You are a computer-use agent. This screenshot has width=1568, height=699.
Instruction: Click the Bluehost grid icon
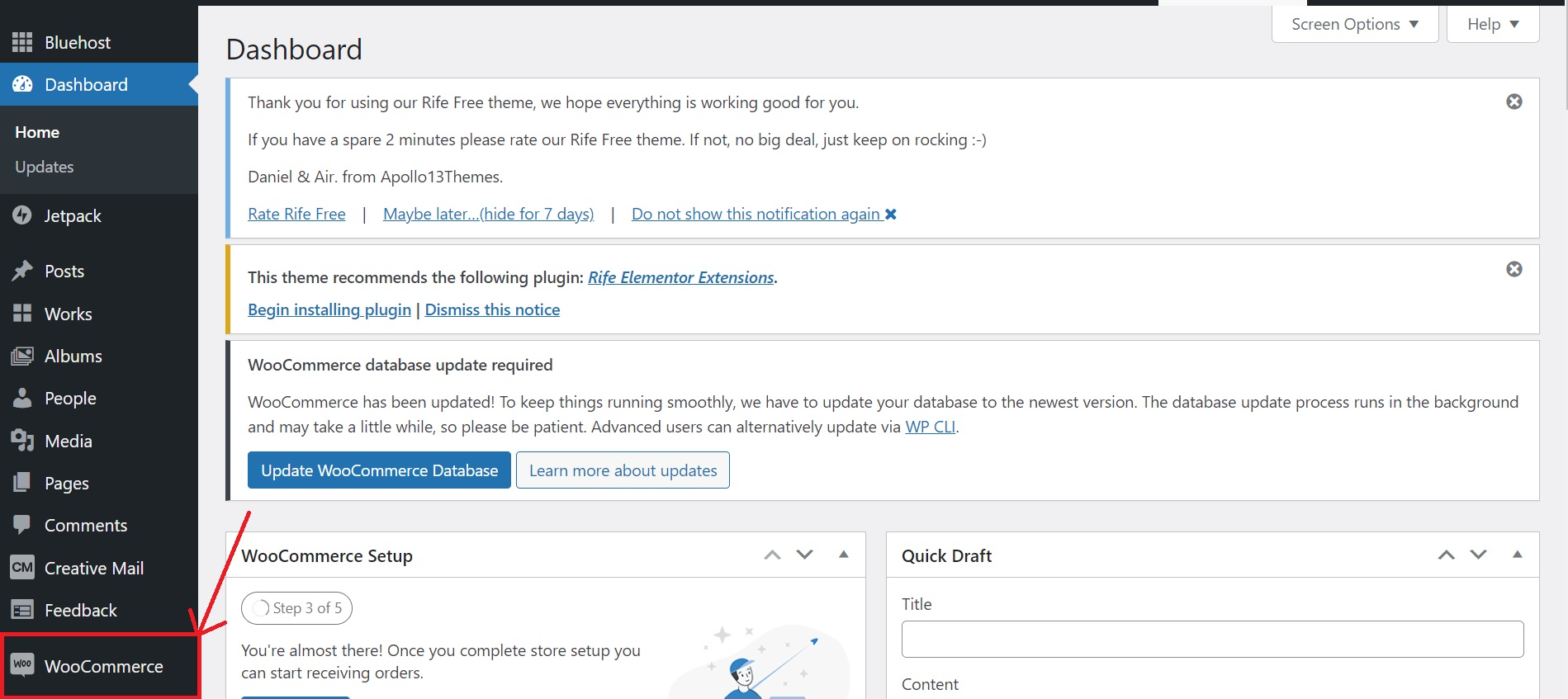(22, 42)
